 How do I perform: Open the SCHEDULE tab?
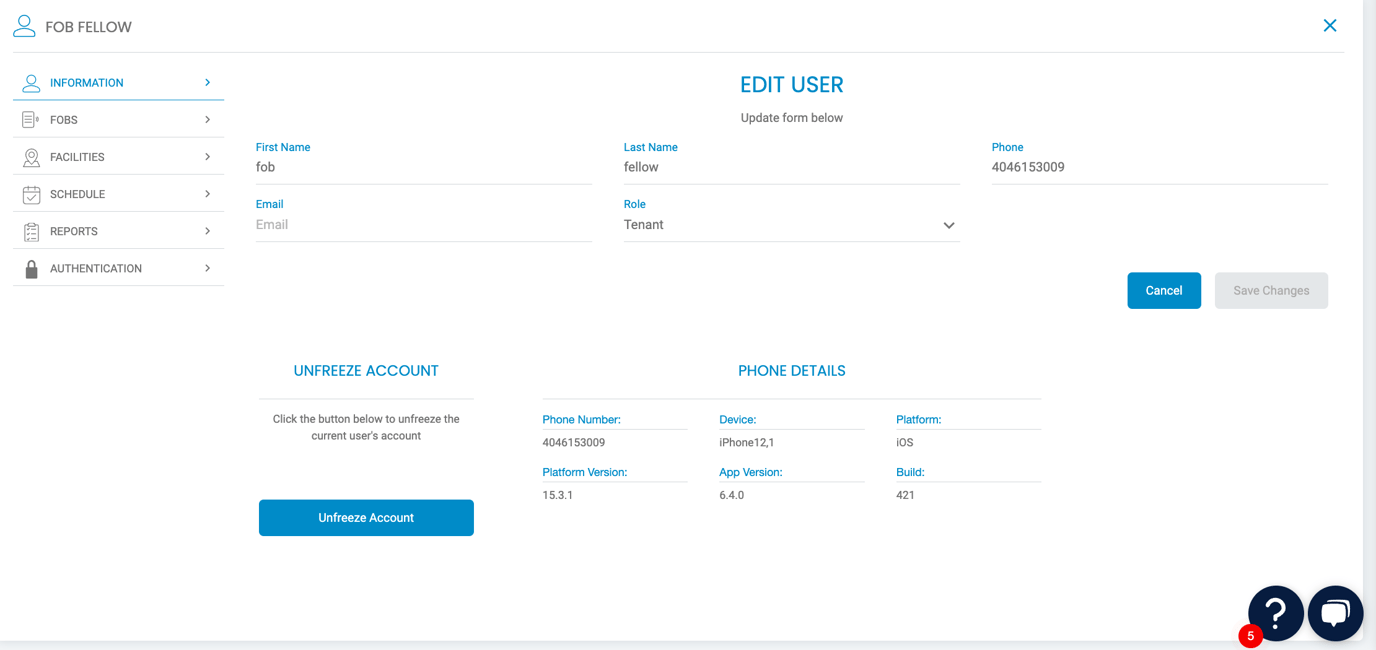tap(118, 194)
